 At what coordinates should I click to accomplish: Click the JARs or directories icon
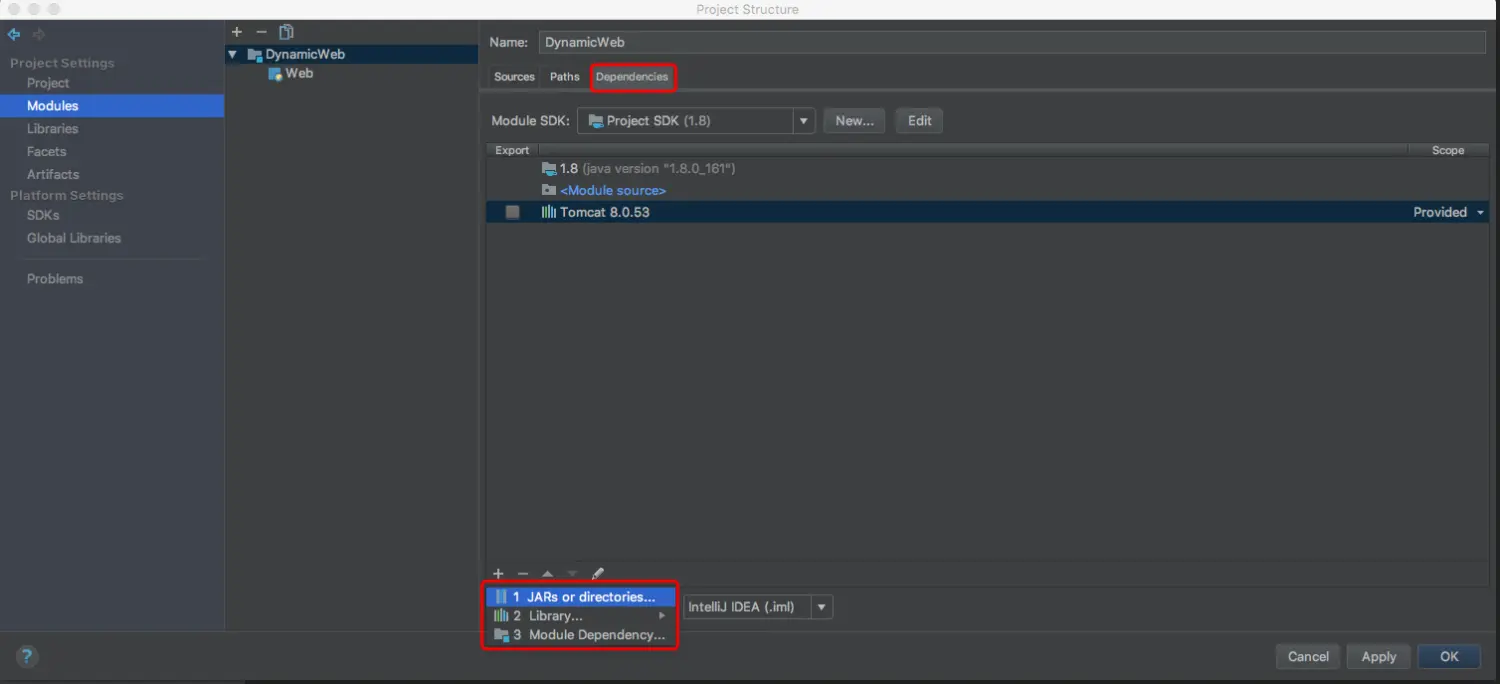(501, 597)
